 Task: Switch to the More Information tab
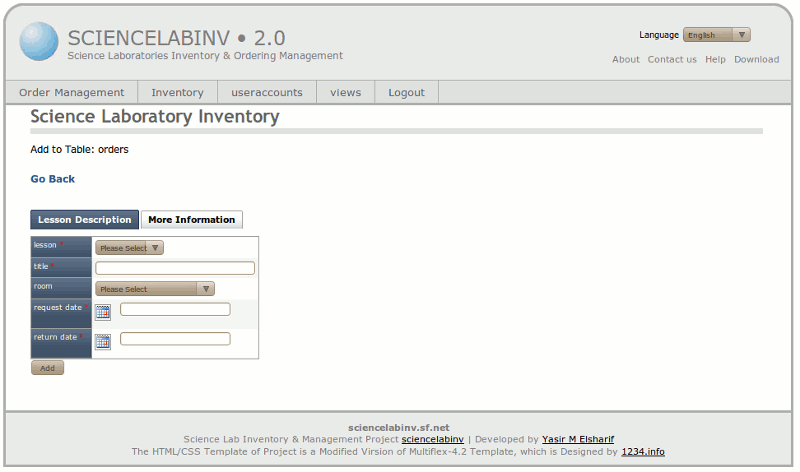(x=191, y=220)
